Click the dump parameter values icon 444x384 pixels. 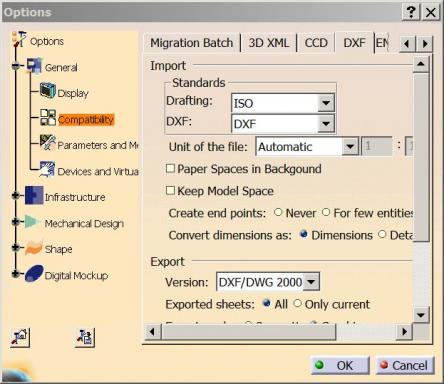(x=85, y=337)
